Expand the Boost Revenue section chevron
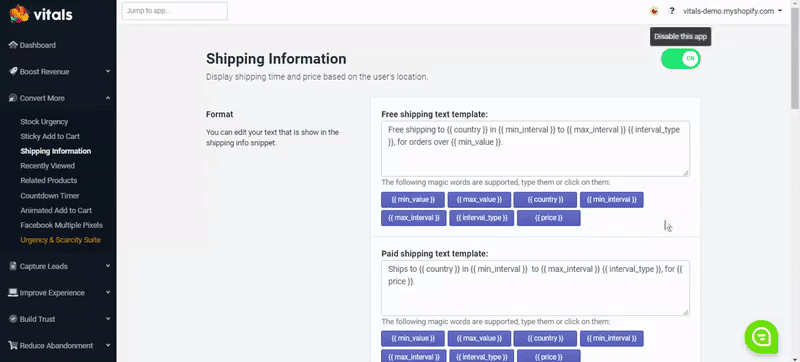The image size is (800, 362). point(108,71)
